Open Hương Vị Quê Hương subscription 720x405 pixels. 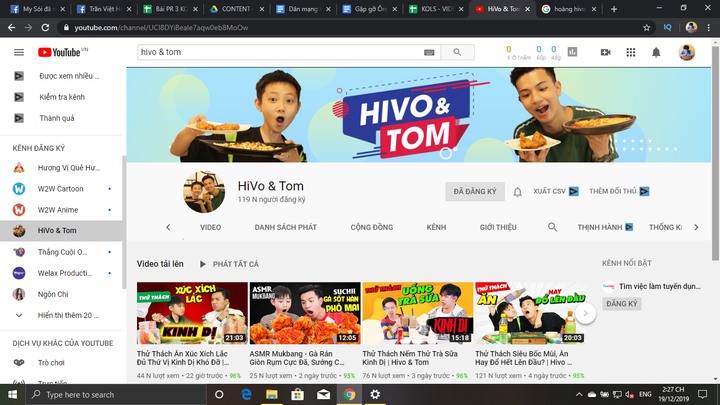[62, 168]
